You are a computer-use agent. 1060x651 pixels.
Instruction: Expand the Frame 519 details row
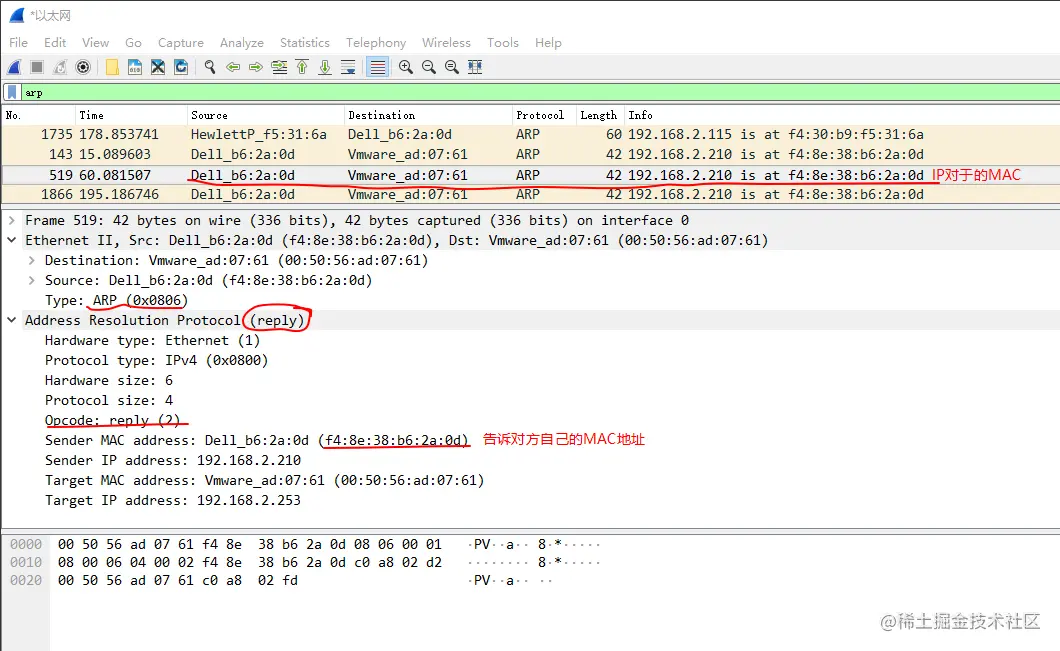(x=11, y=220)
